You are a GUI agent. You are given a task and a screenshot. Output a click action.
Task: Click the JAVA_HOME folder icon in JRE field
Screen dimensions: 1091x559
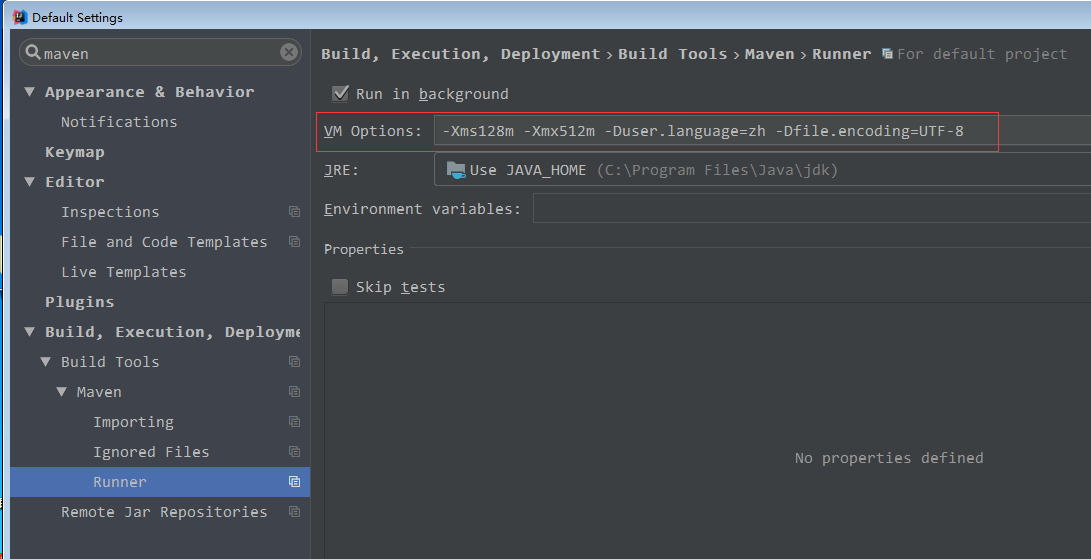pyautogui.click(x=456, y=170)
